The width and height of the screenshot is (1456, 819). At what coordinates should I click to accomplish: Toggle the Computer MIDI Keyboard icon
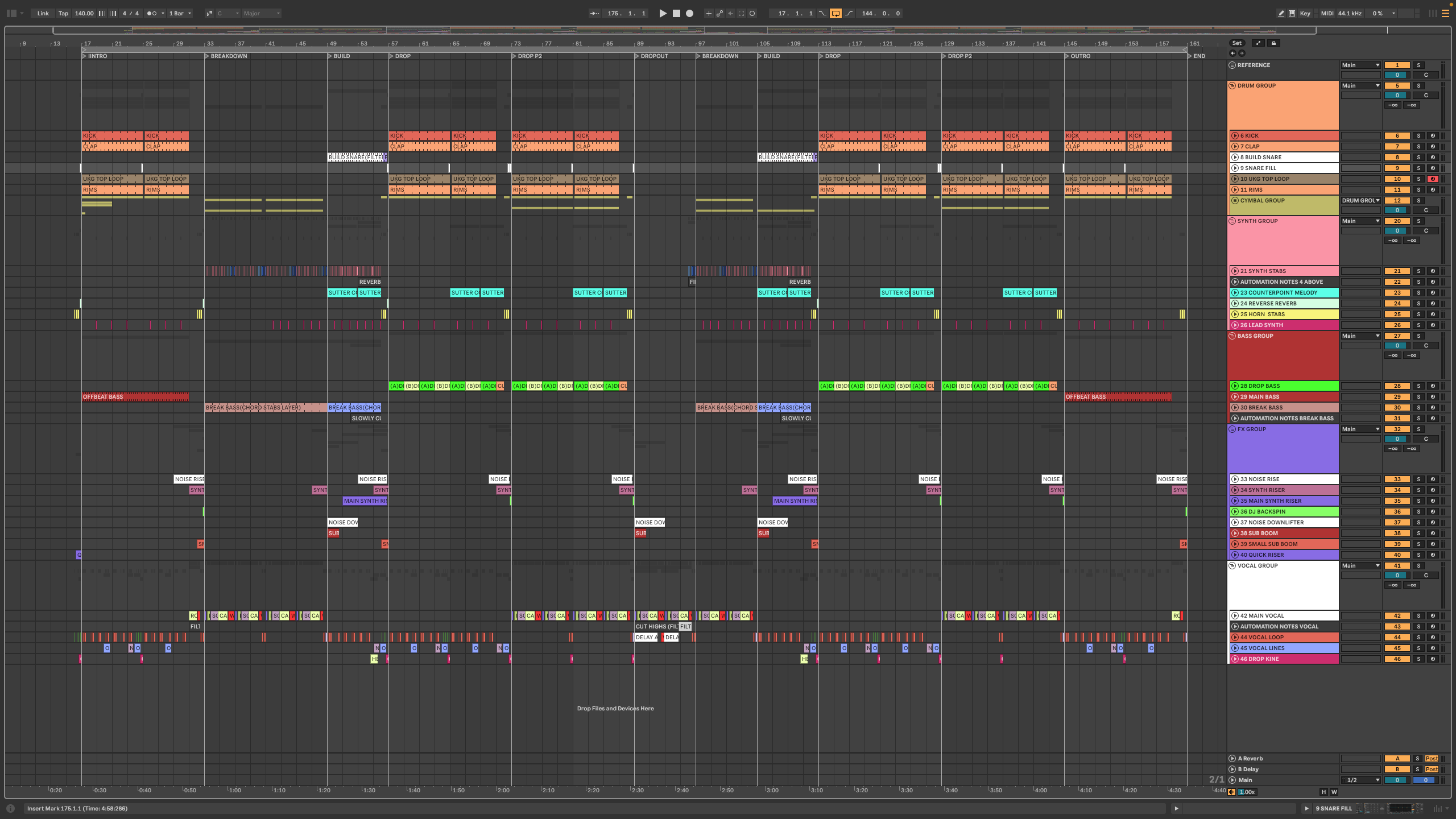(1292, 13)
